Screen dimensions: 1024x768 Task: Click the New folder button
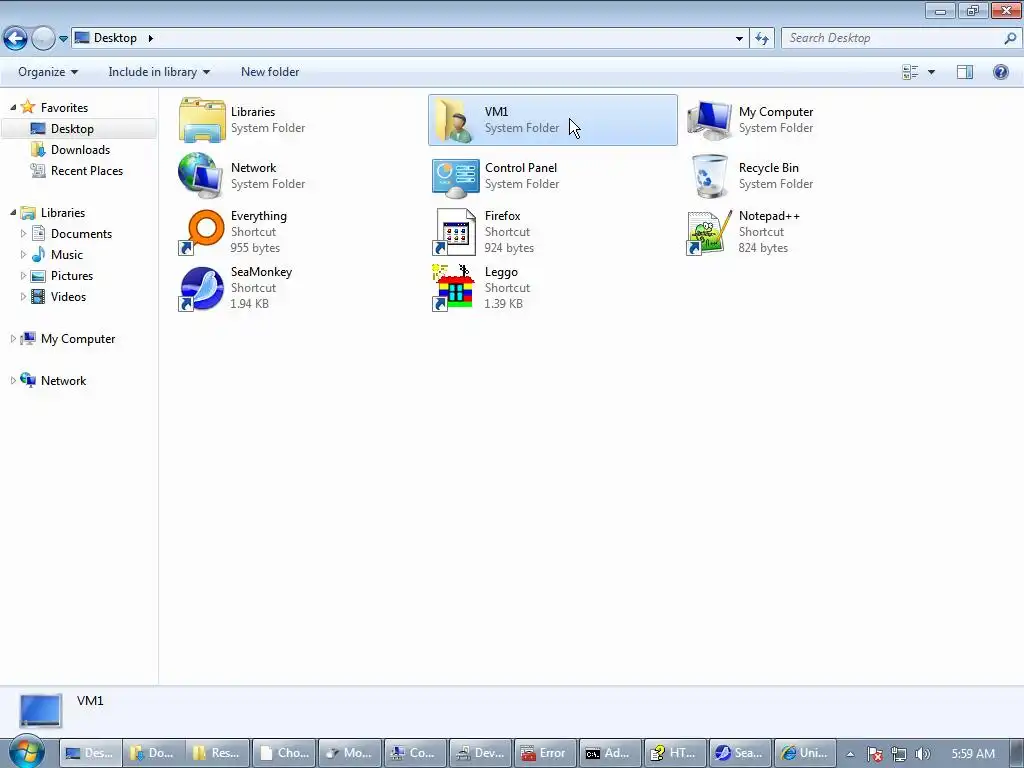point(270,72)
